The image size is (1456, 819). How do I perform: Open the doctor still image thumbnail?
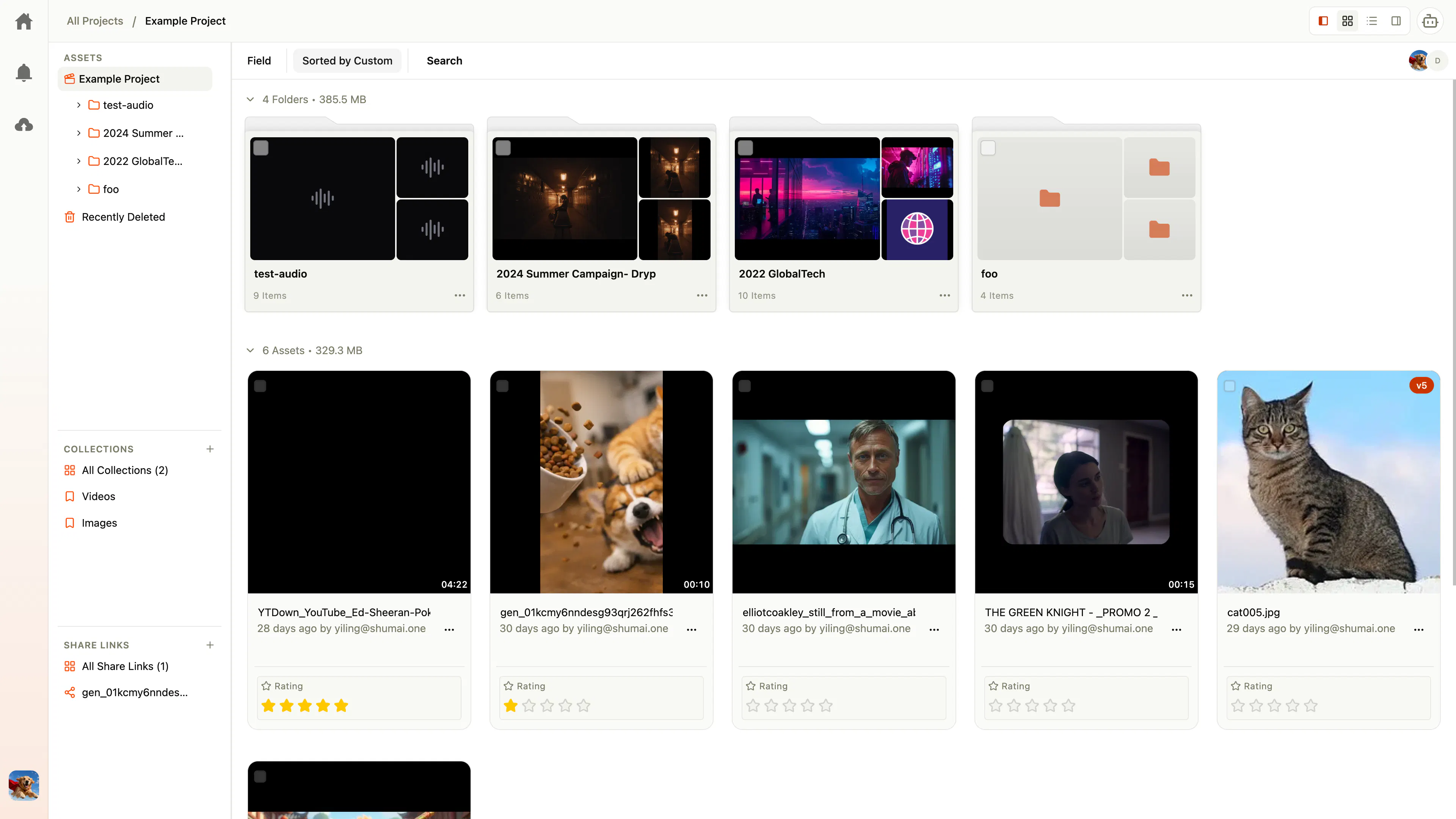point(844,482)
